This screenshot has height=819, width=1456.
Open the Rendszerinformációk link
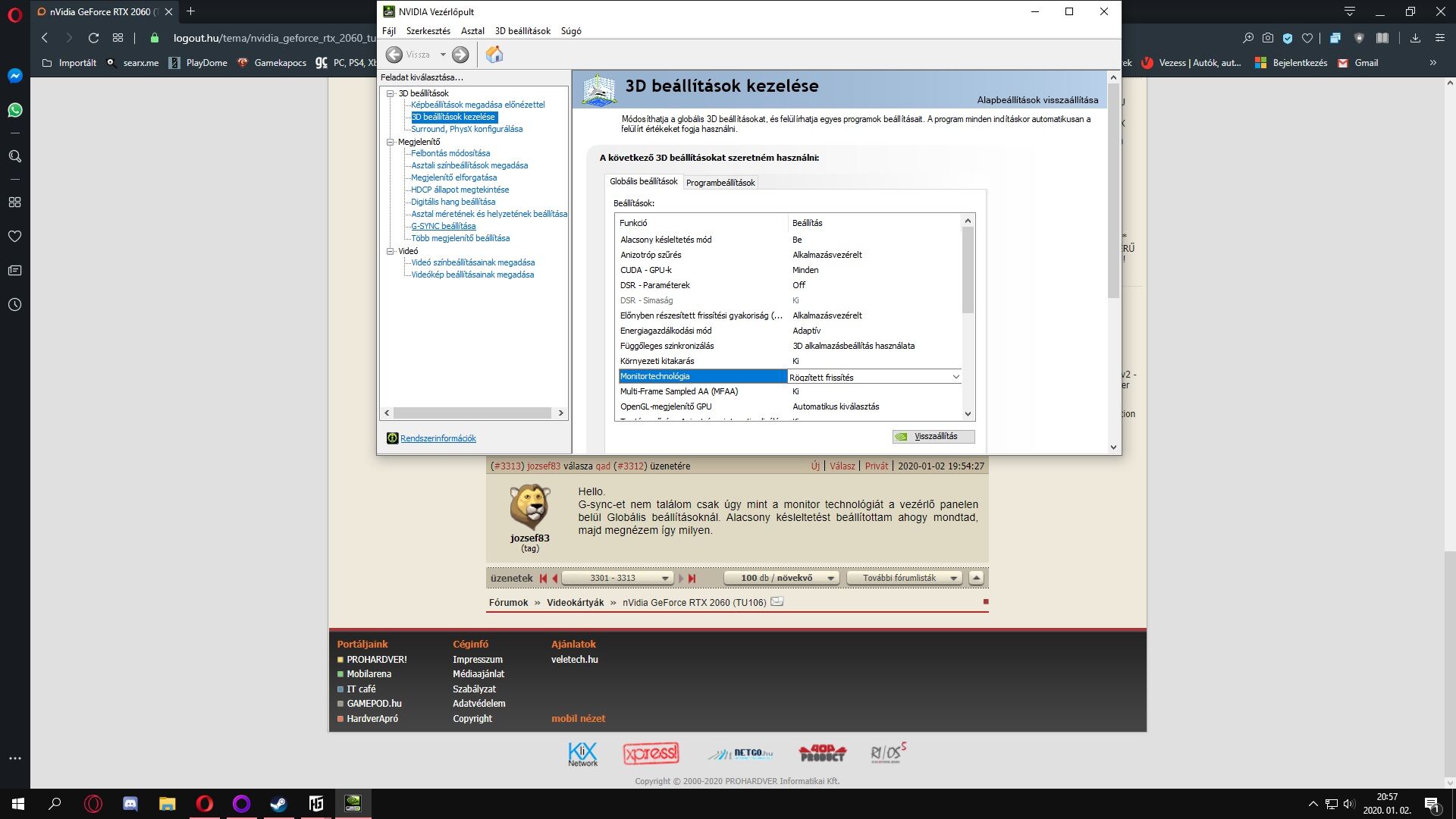click(x=438, y=438)
